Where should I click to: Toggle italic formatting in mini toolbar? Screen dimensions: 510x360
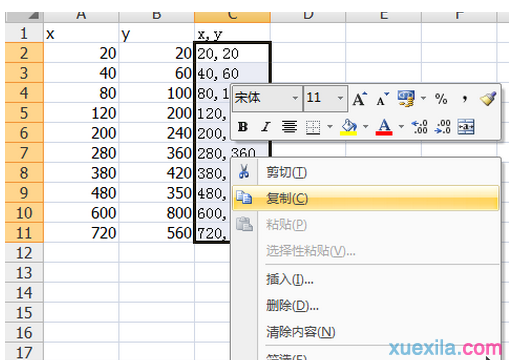pyautogui.click(x=266, y=127)
